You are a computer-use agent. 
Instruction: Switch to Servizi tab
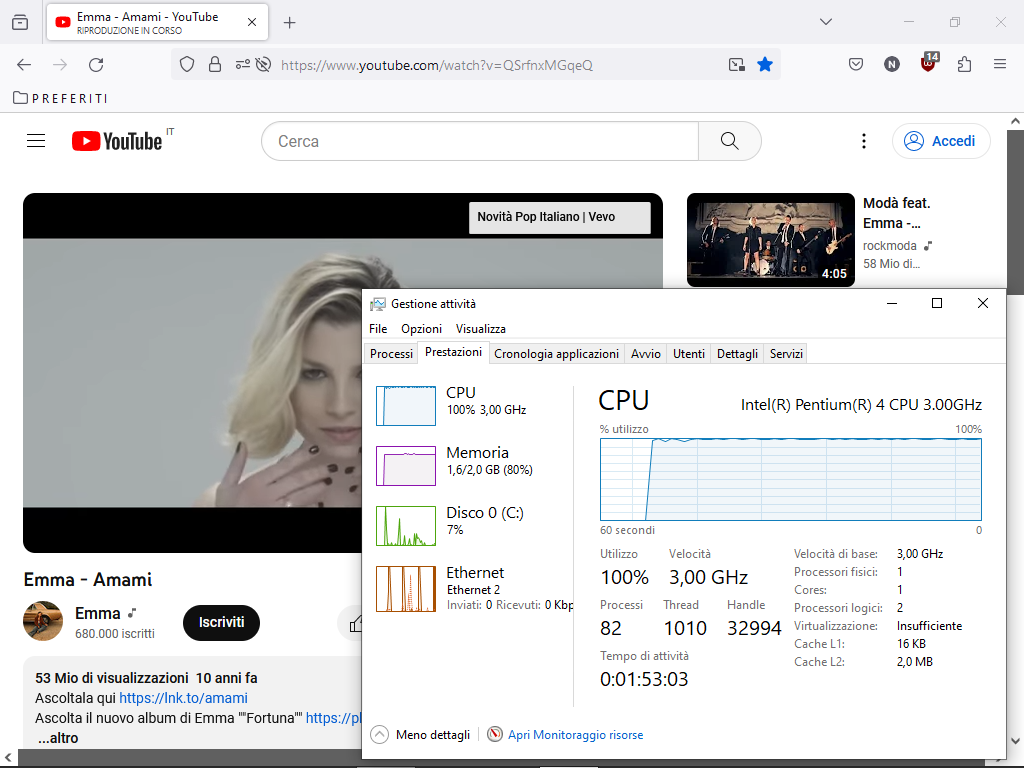pyautogui.click(x=786, y=353)
